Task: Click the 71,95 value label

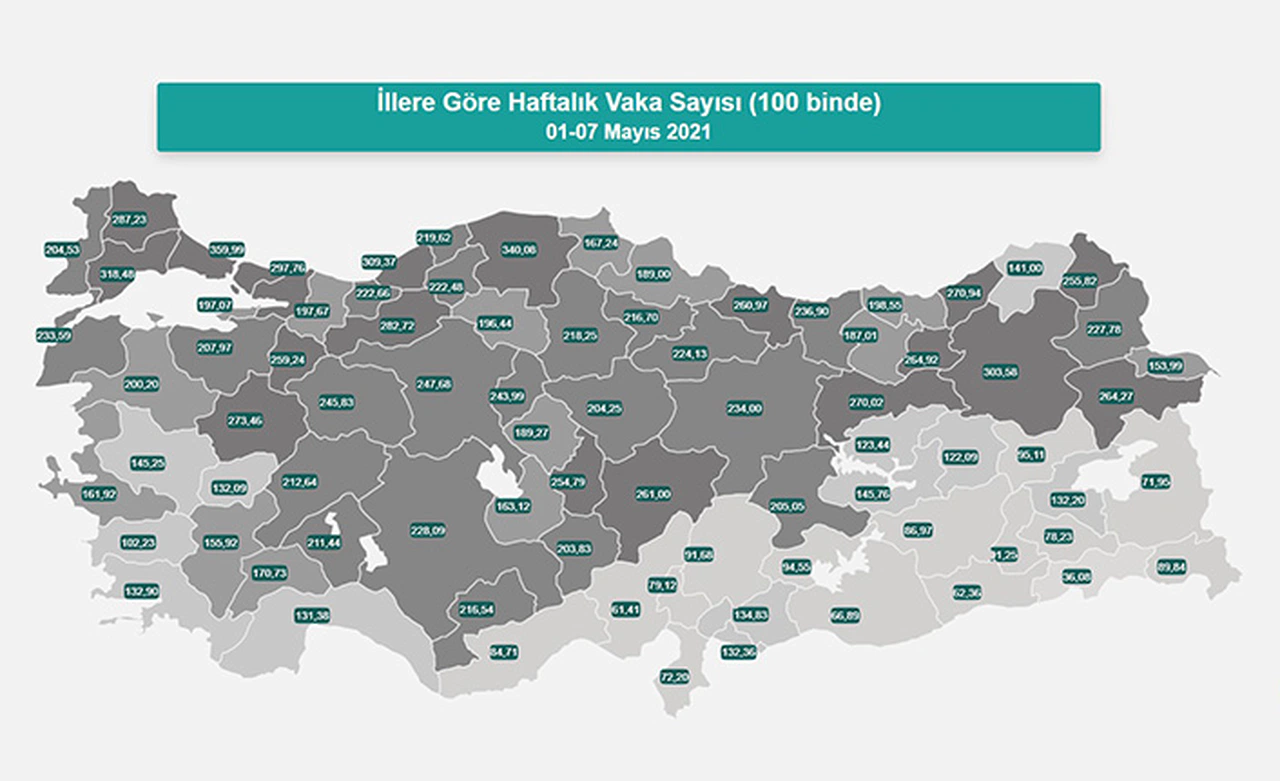Action: [1155, 482]
